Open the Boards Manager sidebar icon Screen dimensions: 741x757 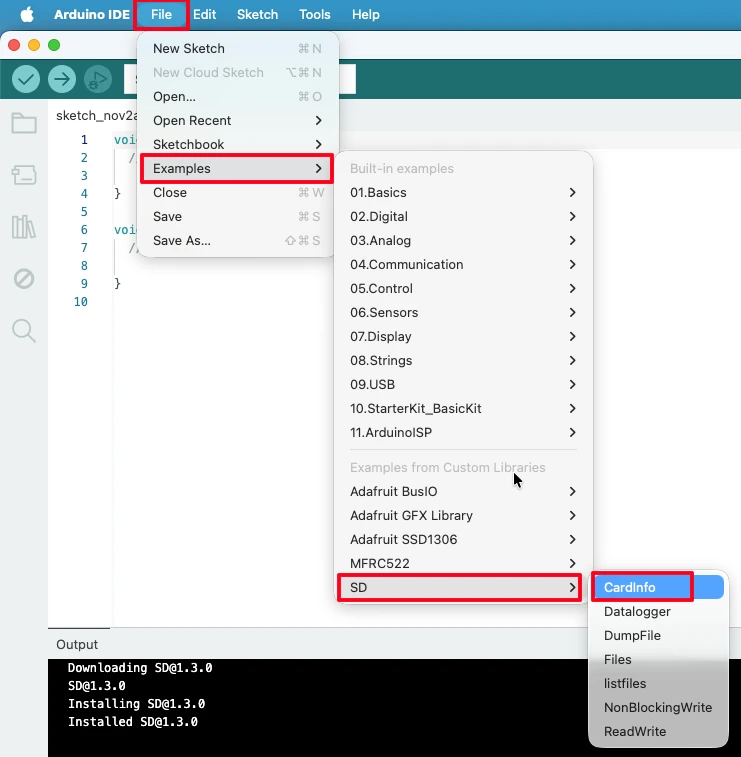[x=24, y=175]
